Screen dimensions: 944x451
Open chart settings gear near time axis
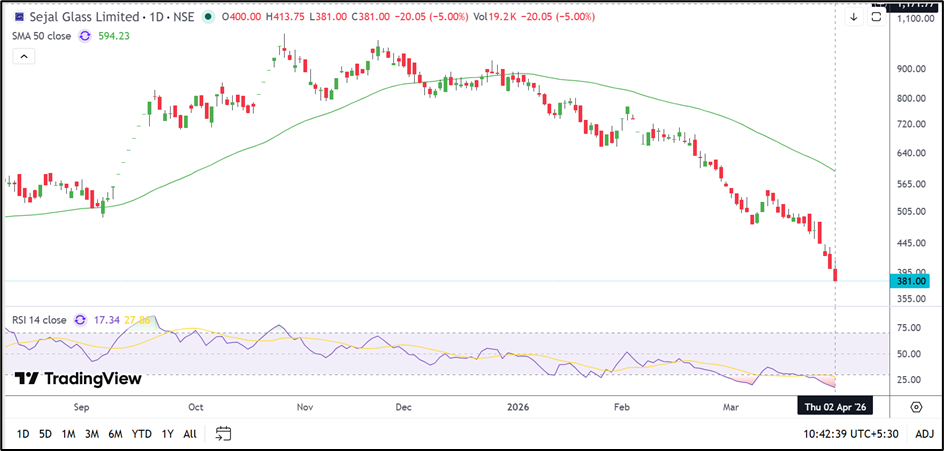[x=916, y=407]
